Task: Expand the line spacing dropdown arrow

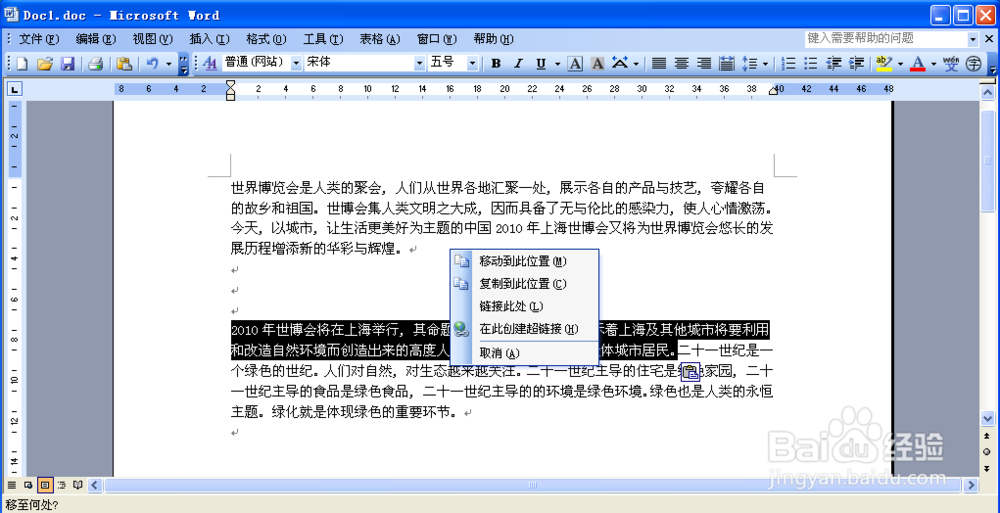Action: [x=765, y=64]
